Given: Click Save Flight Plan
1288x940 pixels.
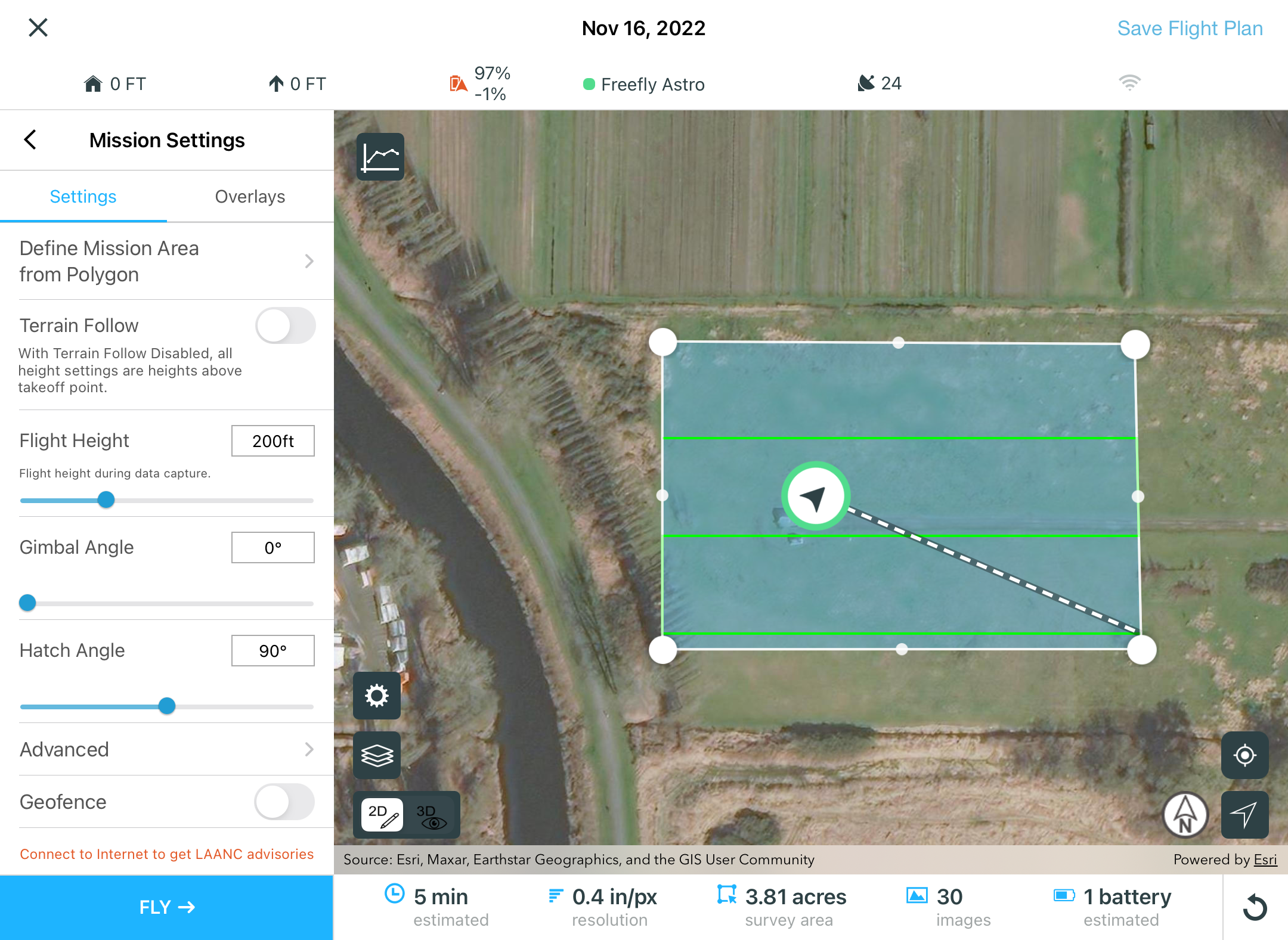Looking at the screenshot, I should click(1190, 28).
